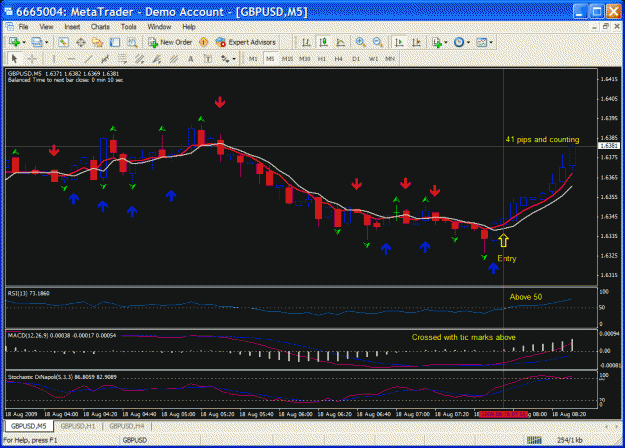Select the H1 timeframe button
The height and width of the screenshot is (448, 625).
[322, 59]
